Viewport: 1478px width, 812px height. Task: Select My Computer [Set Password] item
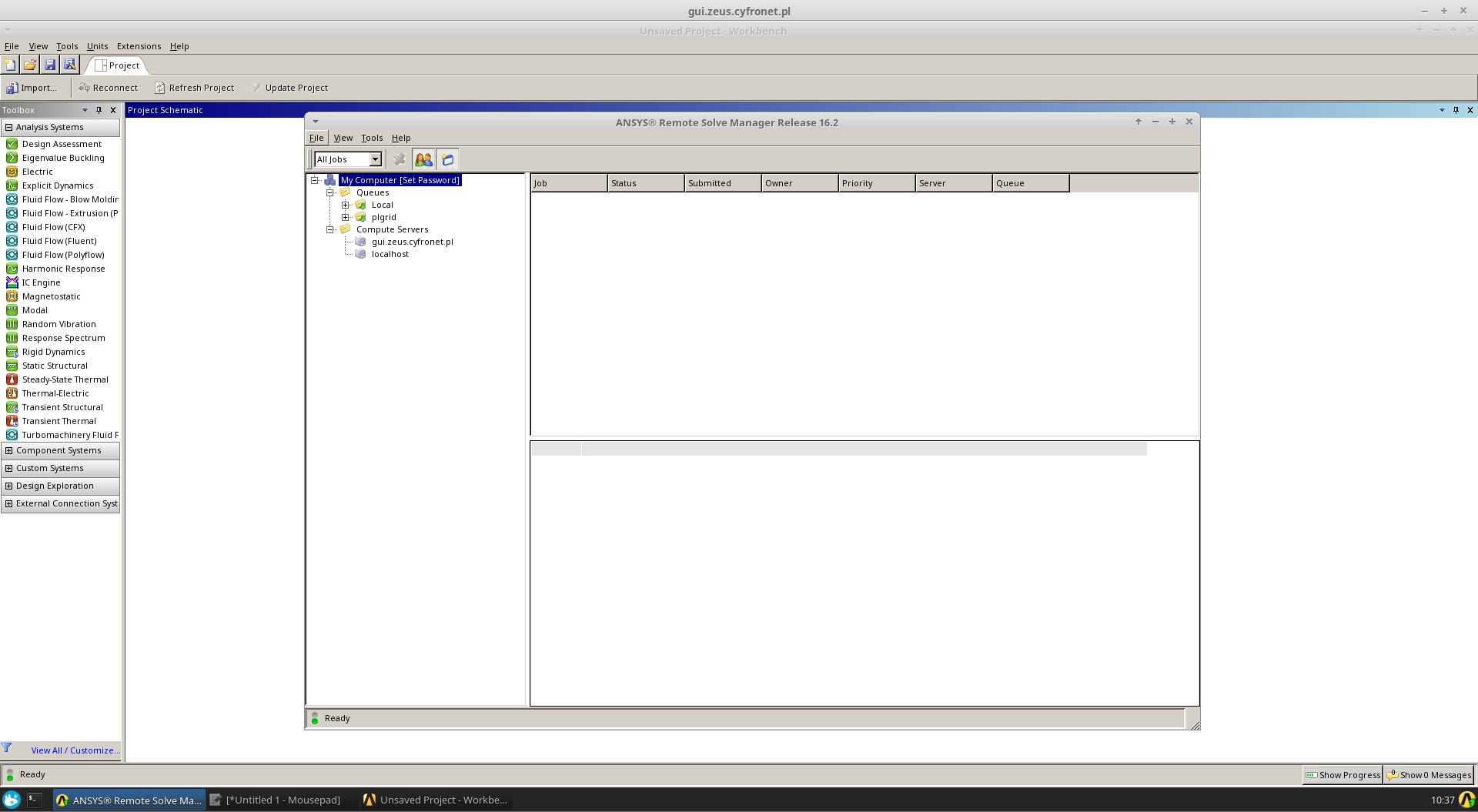(x=400, y=180)
